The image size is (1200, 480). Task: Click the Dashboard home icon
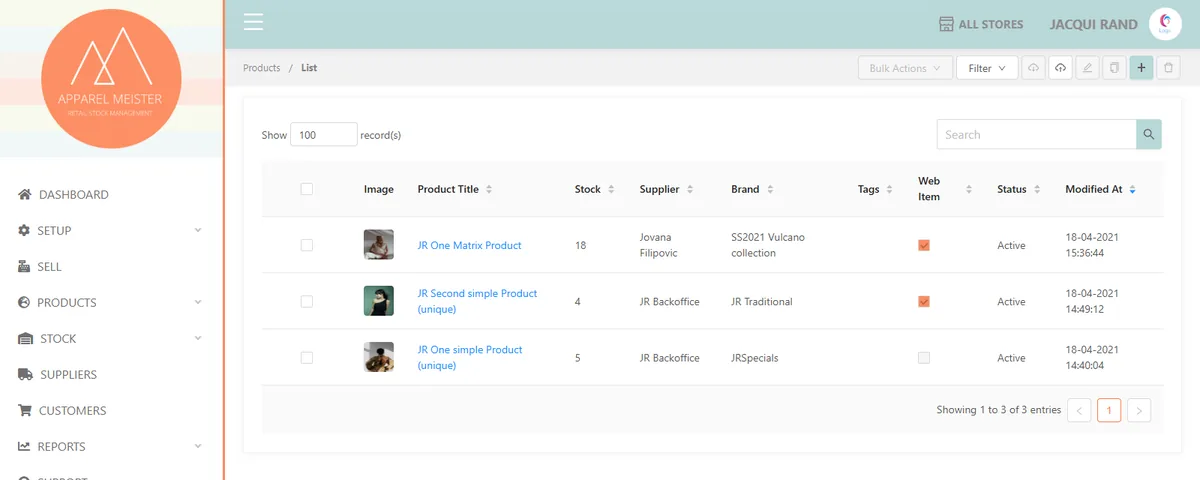(25, 194)
